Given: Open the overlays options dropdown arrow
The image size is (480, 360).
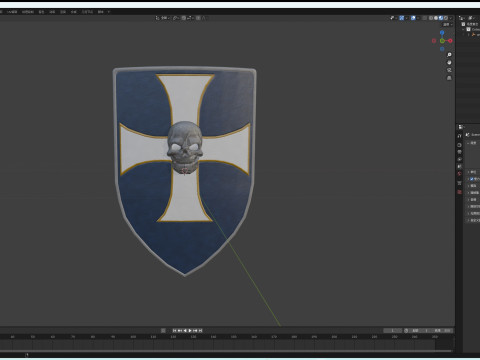Looking at the screenshot, I should [x=418, y=18].
